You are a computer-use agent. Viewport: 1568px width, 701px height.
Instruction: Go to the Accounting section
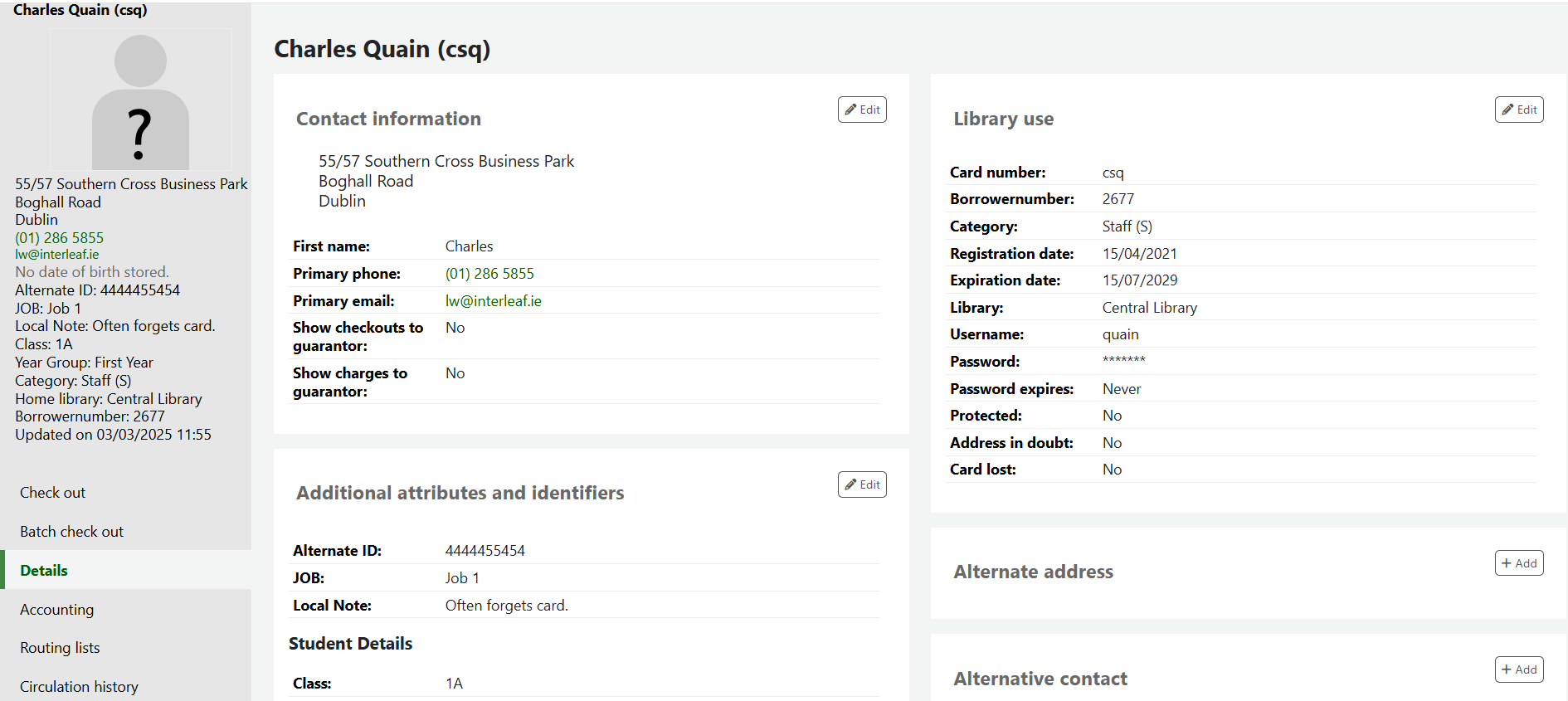pyautogui.click(x=56, y=610)
